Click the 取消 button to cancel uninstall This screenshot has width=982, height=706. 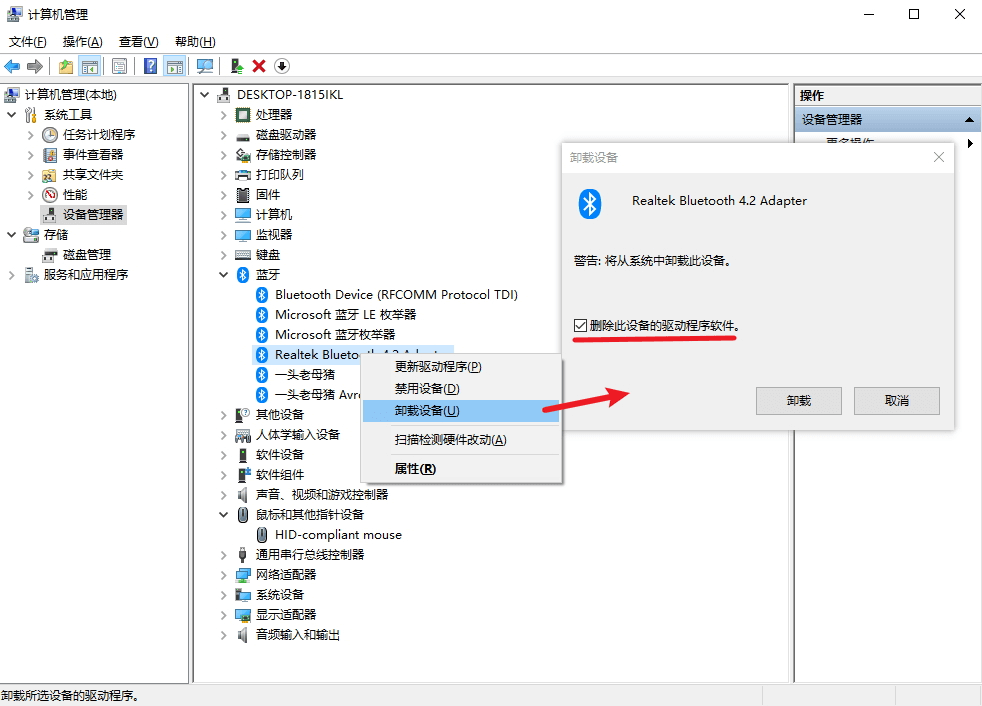click(896, 401)
